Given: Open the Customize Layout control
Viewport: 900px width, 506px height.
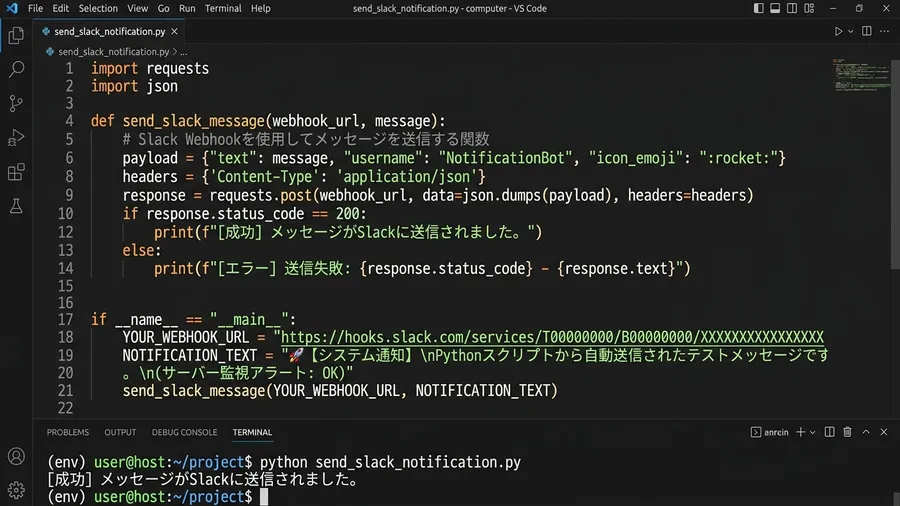Looking at the screenshot, I should pos(809,8).
